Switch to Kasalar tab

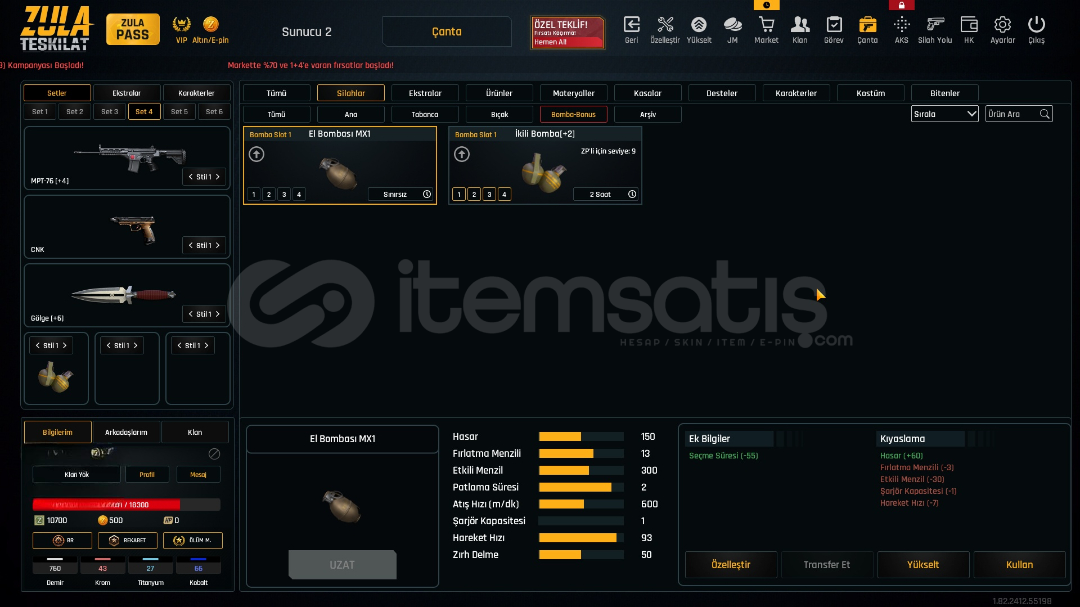tap(647, 93)
